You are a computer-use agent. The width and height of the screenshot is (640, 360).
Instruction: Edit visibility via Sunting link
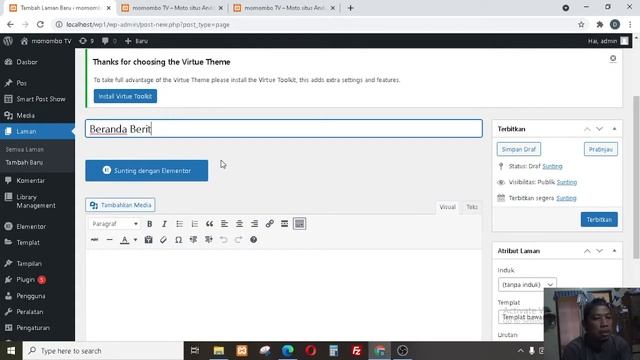tap(567, 182)
